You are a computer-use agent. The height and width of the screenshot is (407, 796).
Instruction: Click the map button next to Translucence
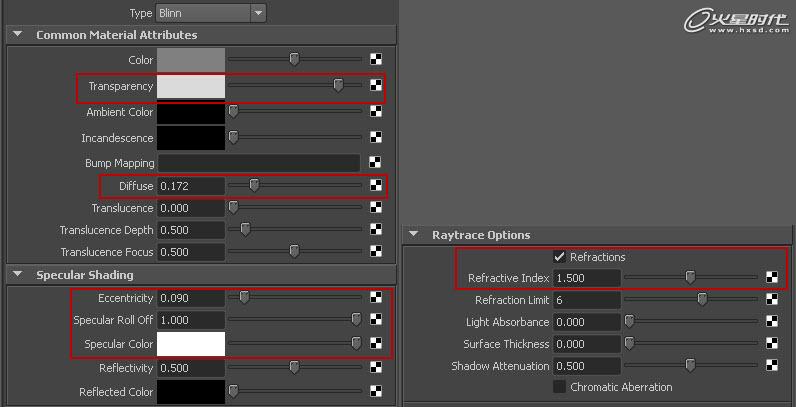tap(376, 208)
